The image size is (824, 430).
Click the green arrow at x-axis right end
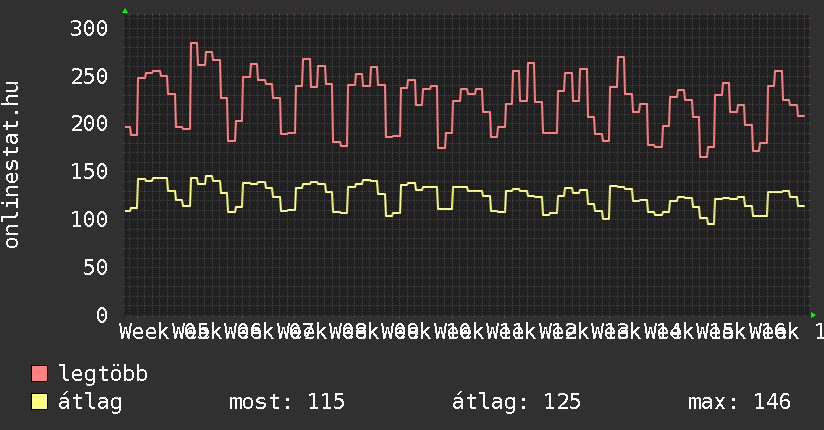point(814,315)
